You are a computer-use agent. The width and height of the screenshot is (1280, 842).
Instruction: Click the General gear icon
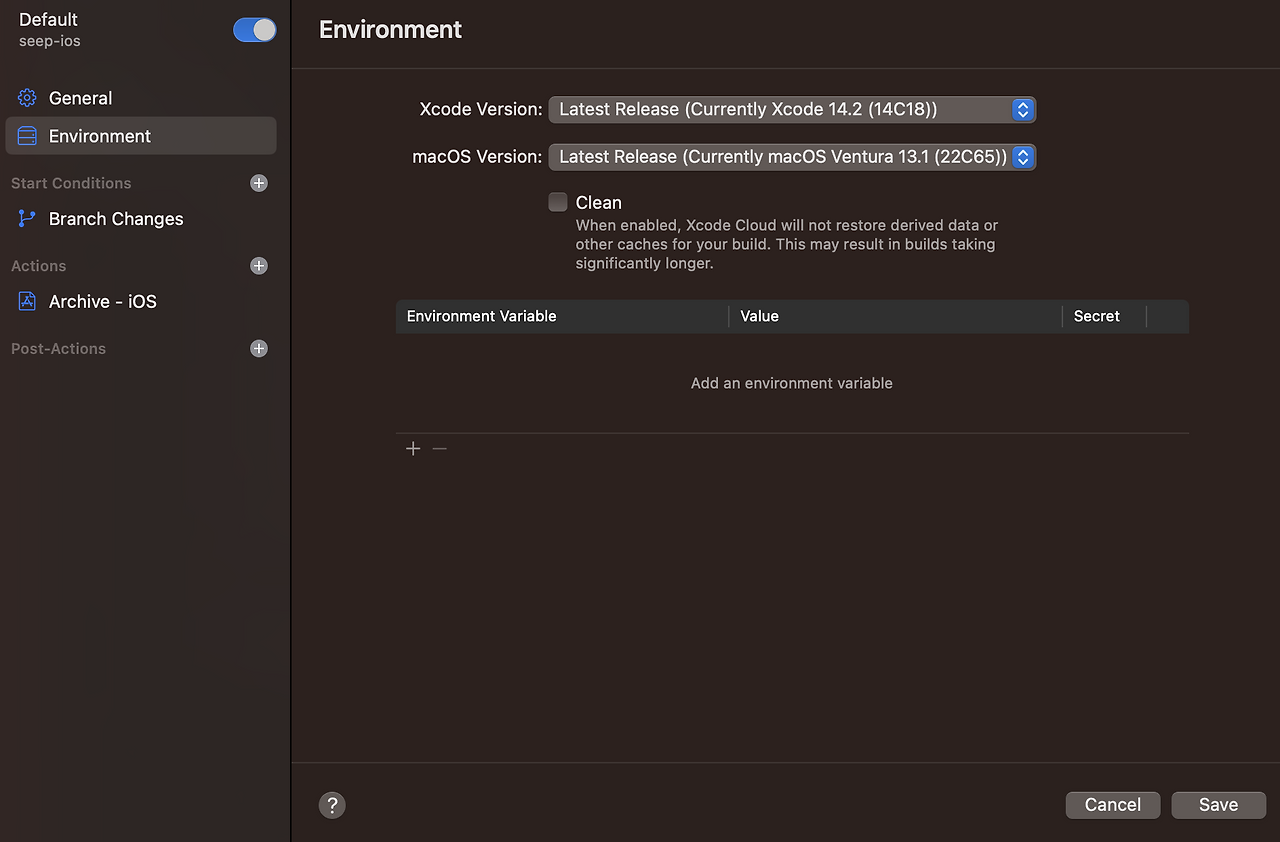pyautogui.click(x=27, y=98)
